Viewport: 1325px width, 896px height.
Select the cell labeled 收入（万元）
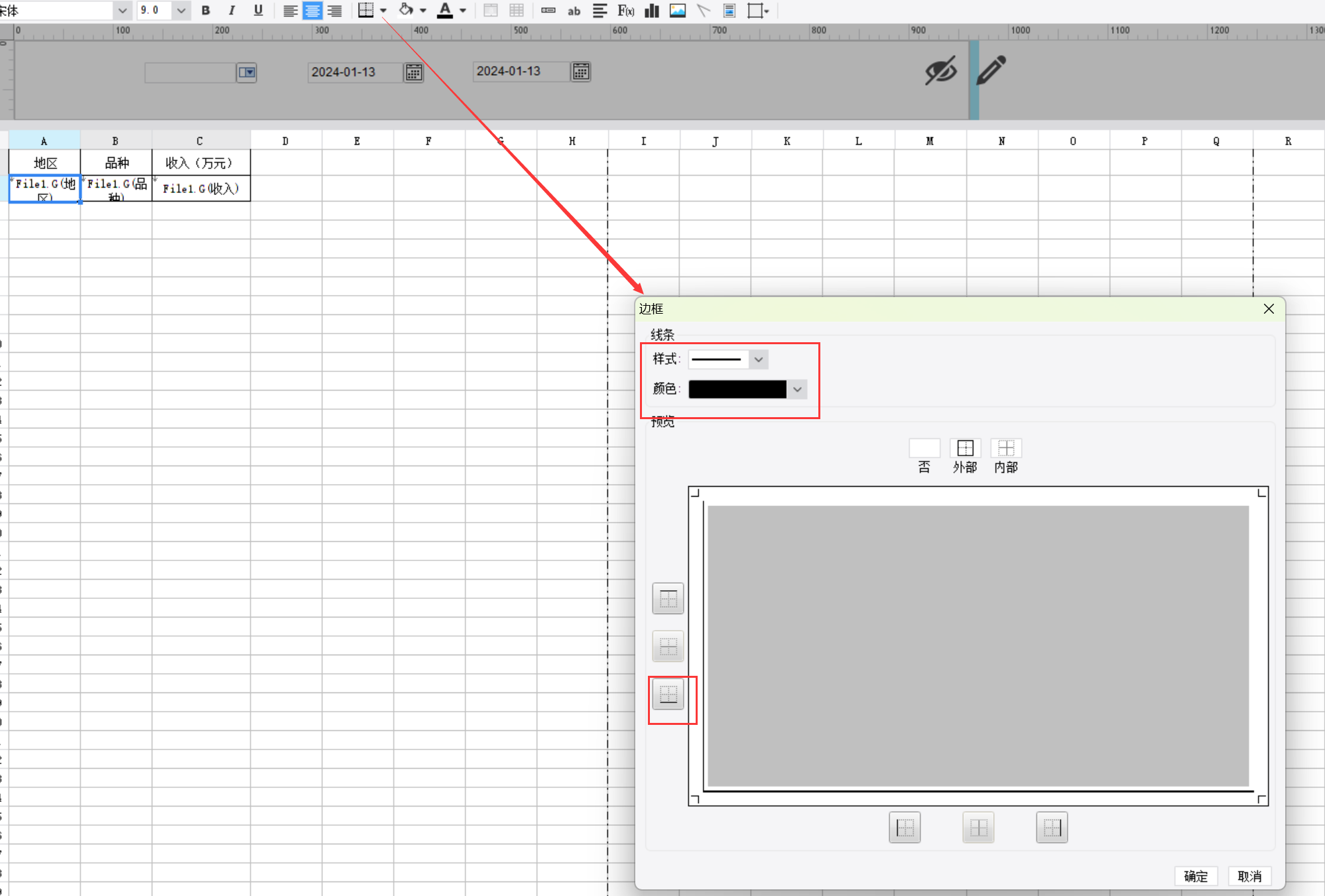201,162
